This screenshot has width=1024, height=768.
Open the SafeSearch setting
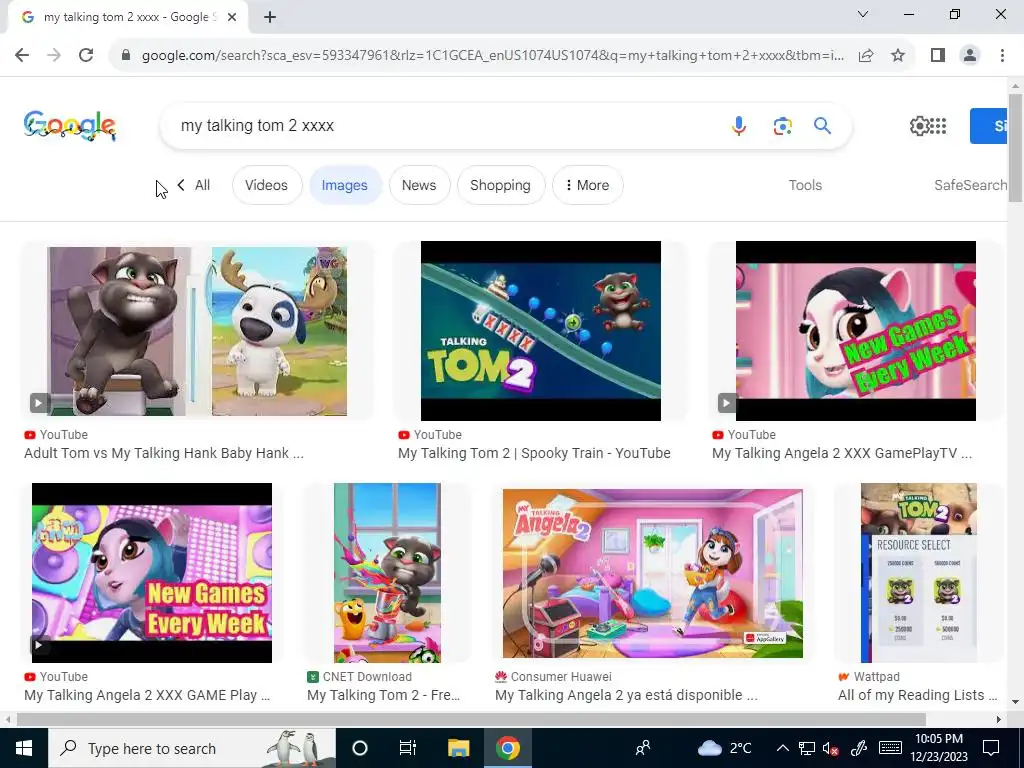970,185
